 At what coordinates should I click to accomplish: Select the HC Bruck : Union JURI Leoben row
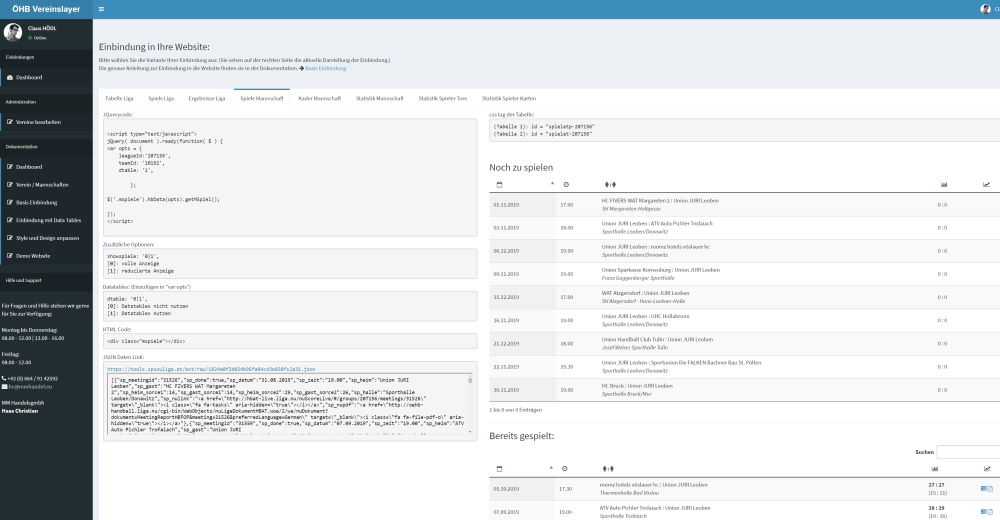tap(744, 390)
